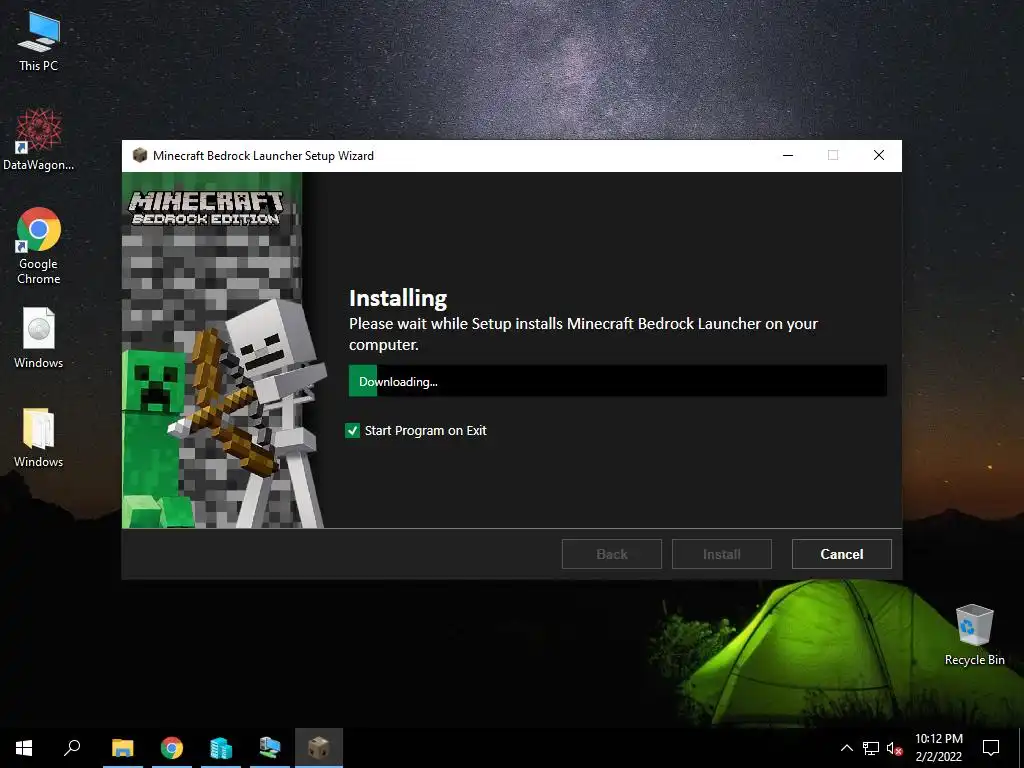Select the Minecraft installer taskbar icon
Image resolution: width=1024 pixels, height=768 pixels.
[319, 748]
